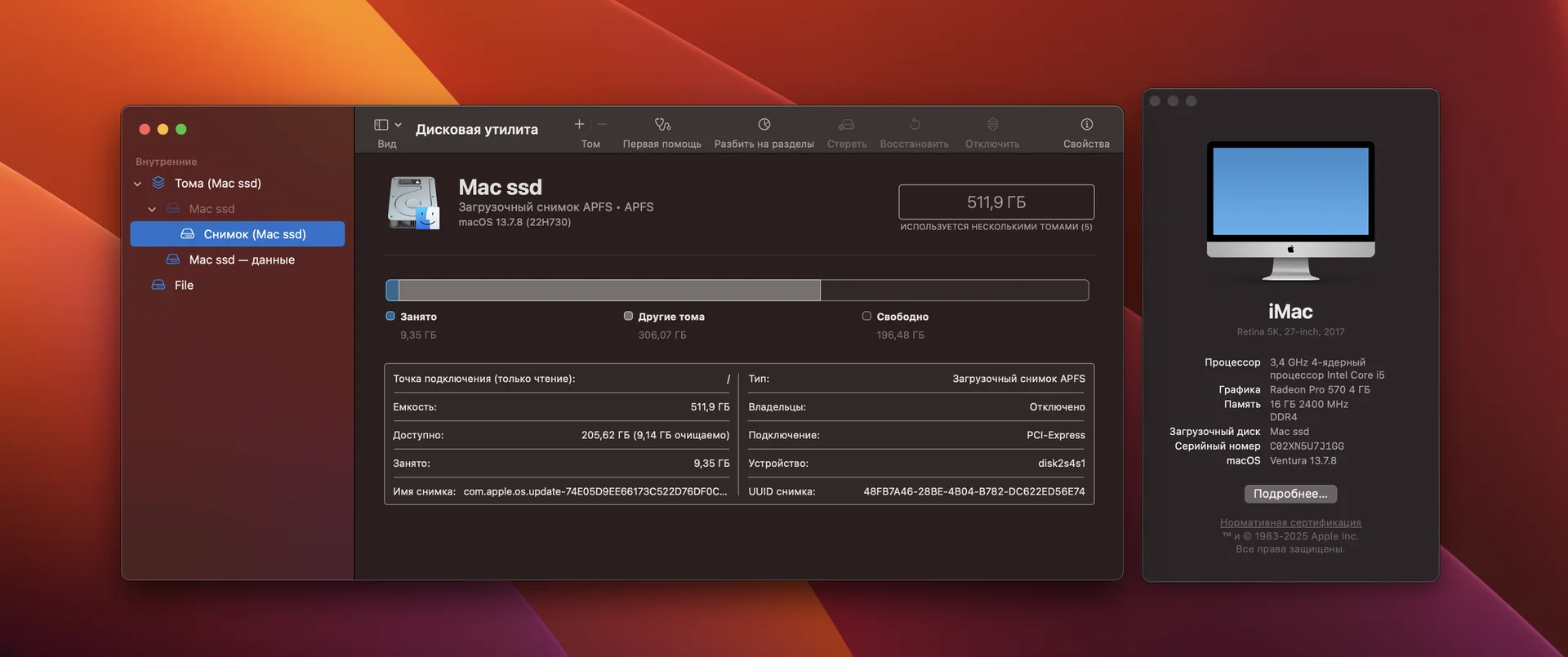Select Тома (Mac ssd) container row
Viewport: 1568px width, 657px height.
pyautogui.click(x=237, y=184)
